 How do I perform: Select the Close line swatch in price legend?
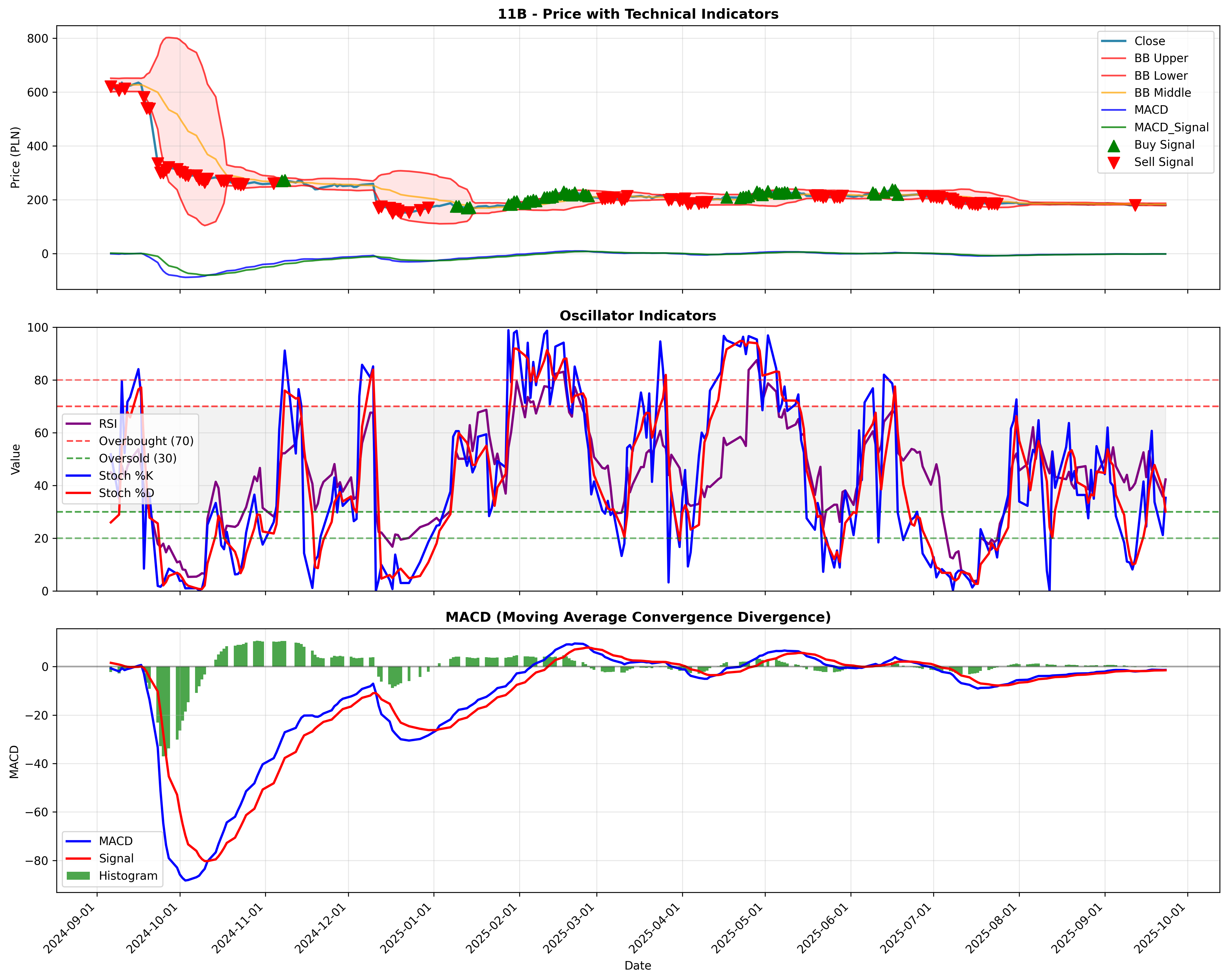tap(1113, 41)
